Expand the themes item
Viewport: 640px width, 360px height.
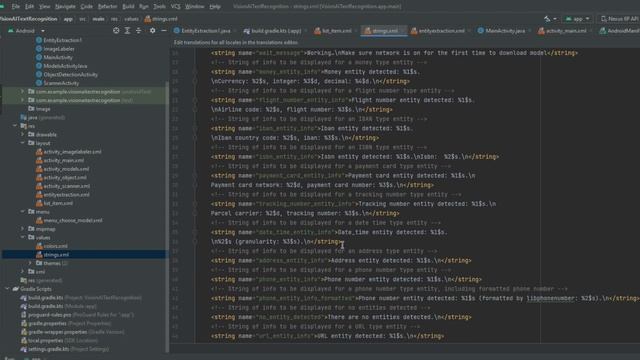30,263
